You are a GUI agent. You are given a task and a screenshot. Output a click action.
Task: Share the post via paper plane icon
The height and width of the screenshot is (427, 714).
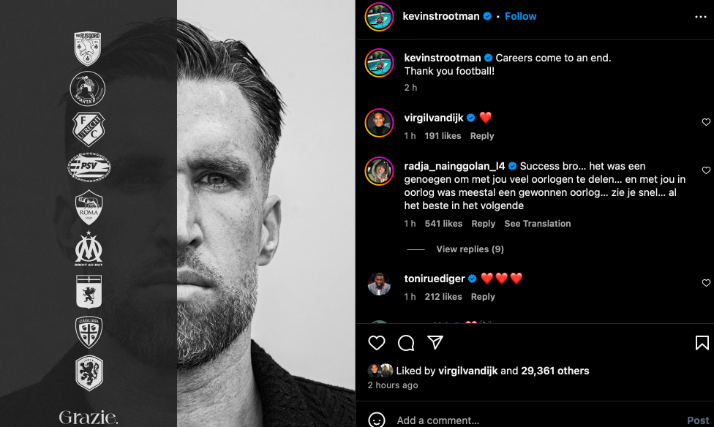(435, 343)
